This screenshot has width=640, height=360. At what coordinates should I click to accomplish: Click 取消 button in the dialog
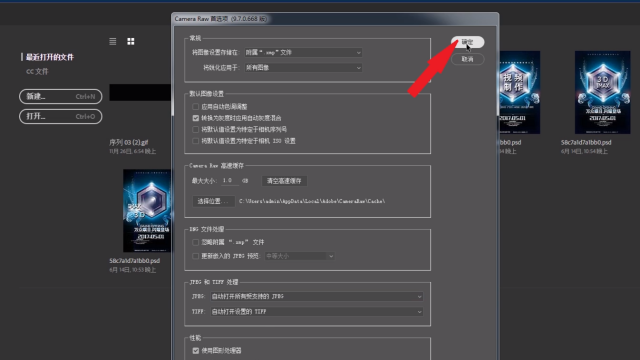(x=467, y=59)
